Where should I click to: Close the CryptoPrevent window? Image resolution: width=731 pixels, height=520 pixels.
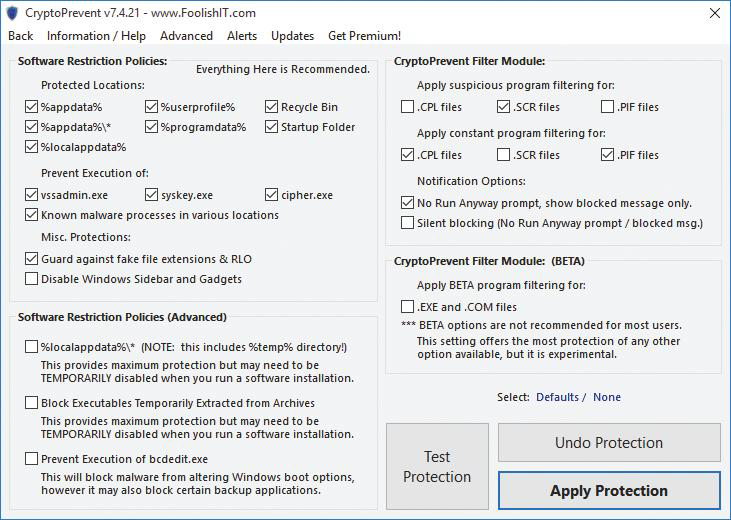pos(713,13)
